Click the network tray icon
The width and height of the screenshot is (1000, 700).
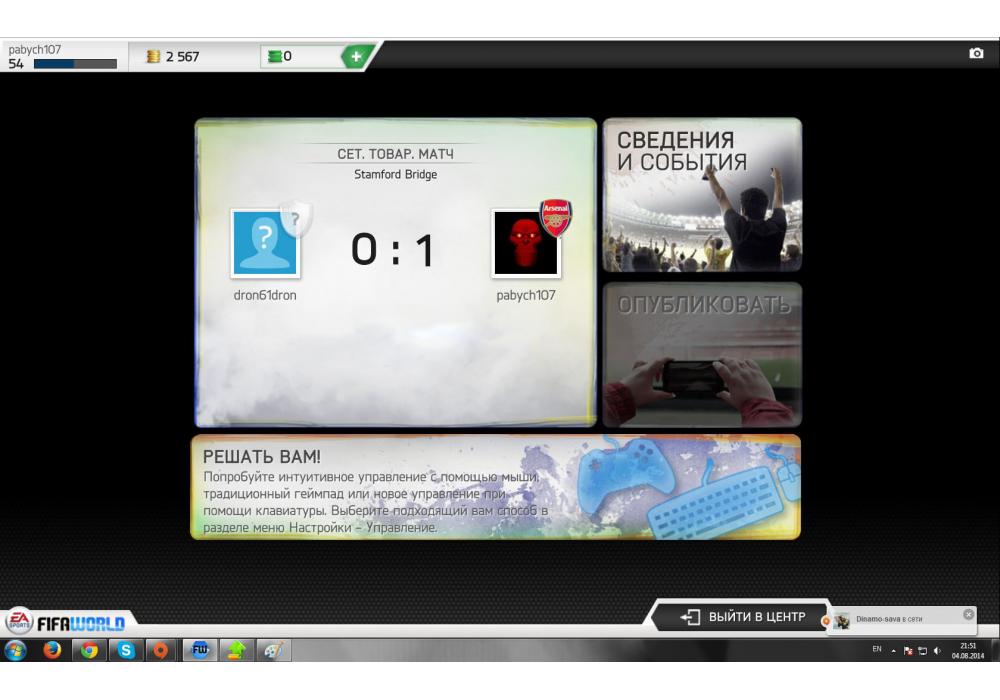922,651
